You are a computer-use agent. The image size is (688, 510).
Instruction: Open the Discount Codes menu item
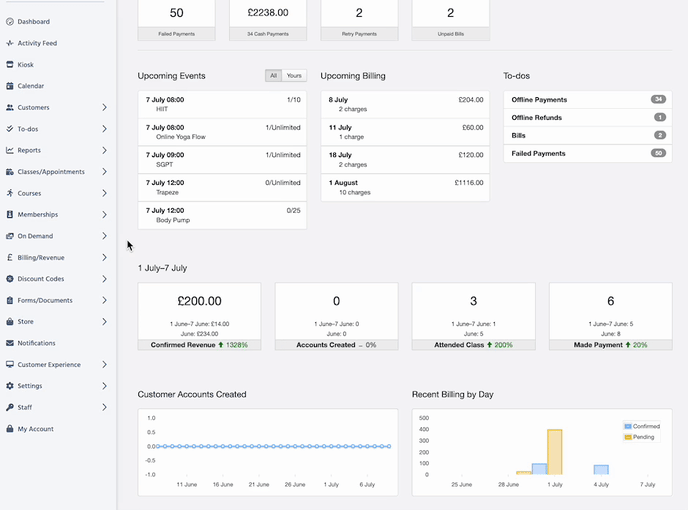pos(40,279)
